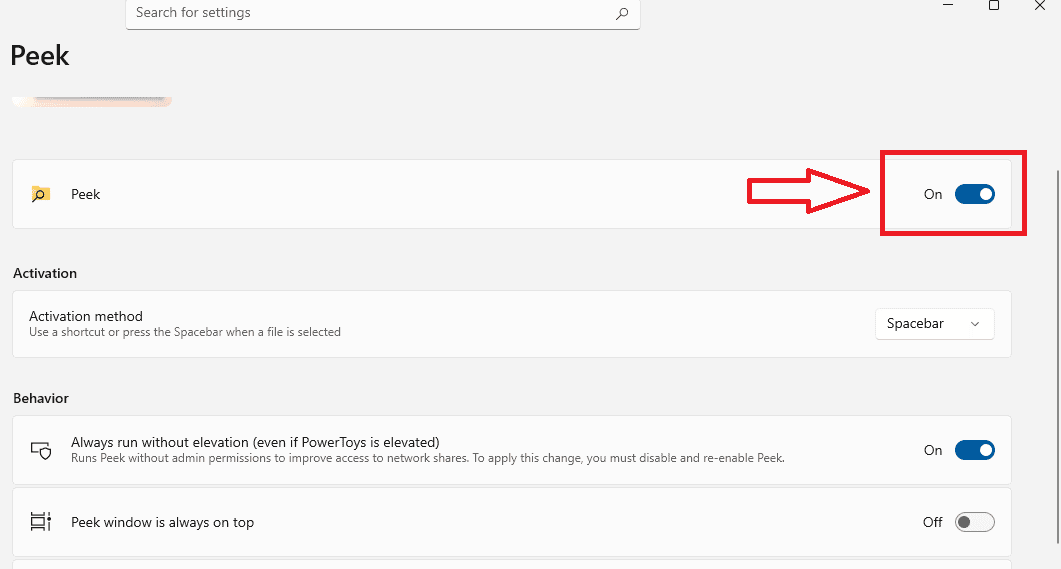Minimize the settings window
This screenshot has width=1061, height=569.
(x=948, y=5)
